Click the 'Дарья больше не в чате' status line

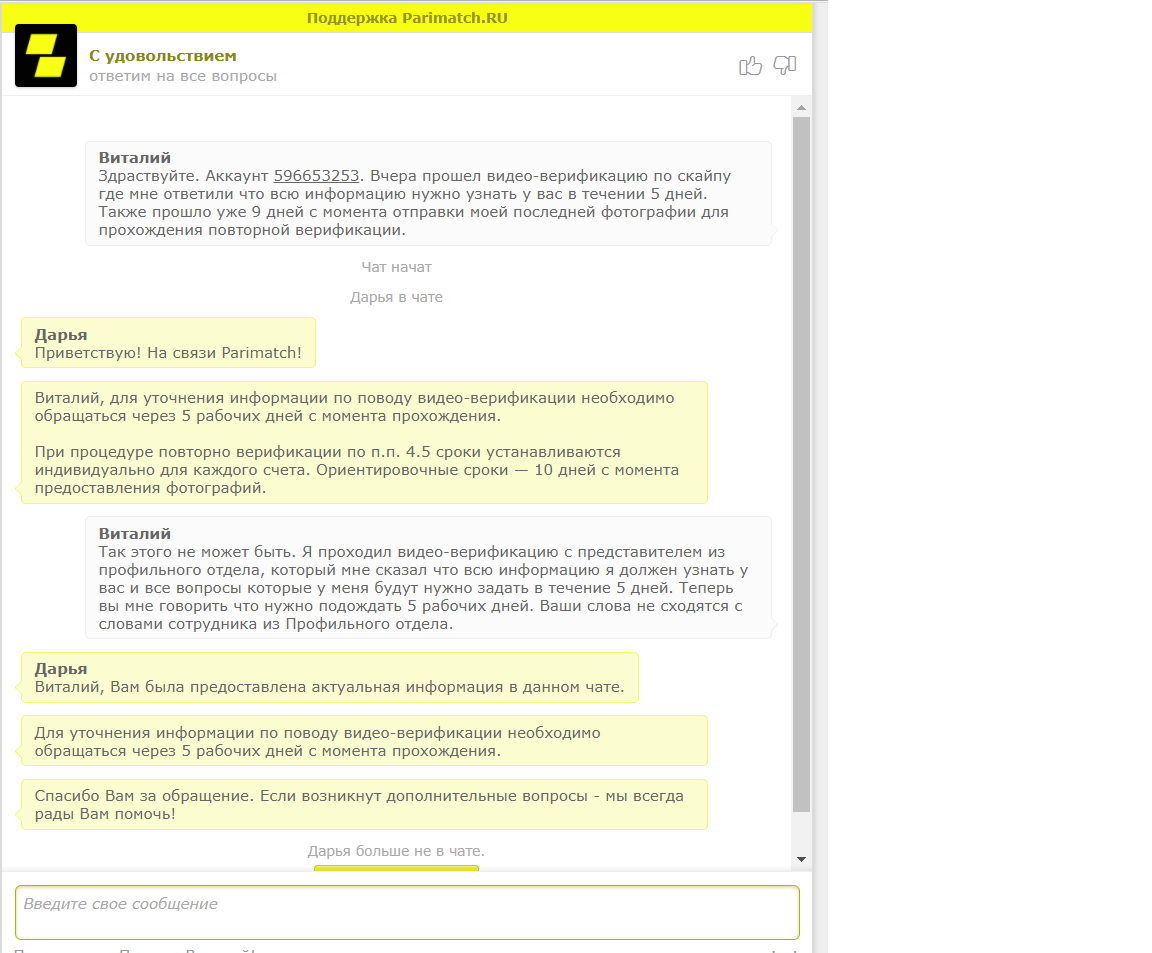(396, 851)
